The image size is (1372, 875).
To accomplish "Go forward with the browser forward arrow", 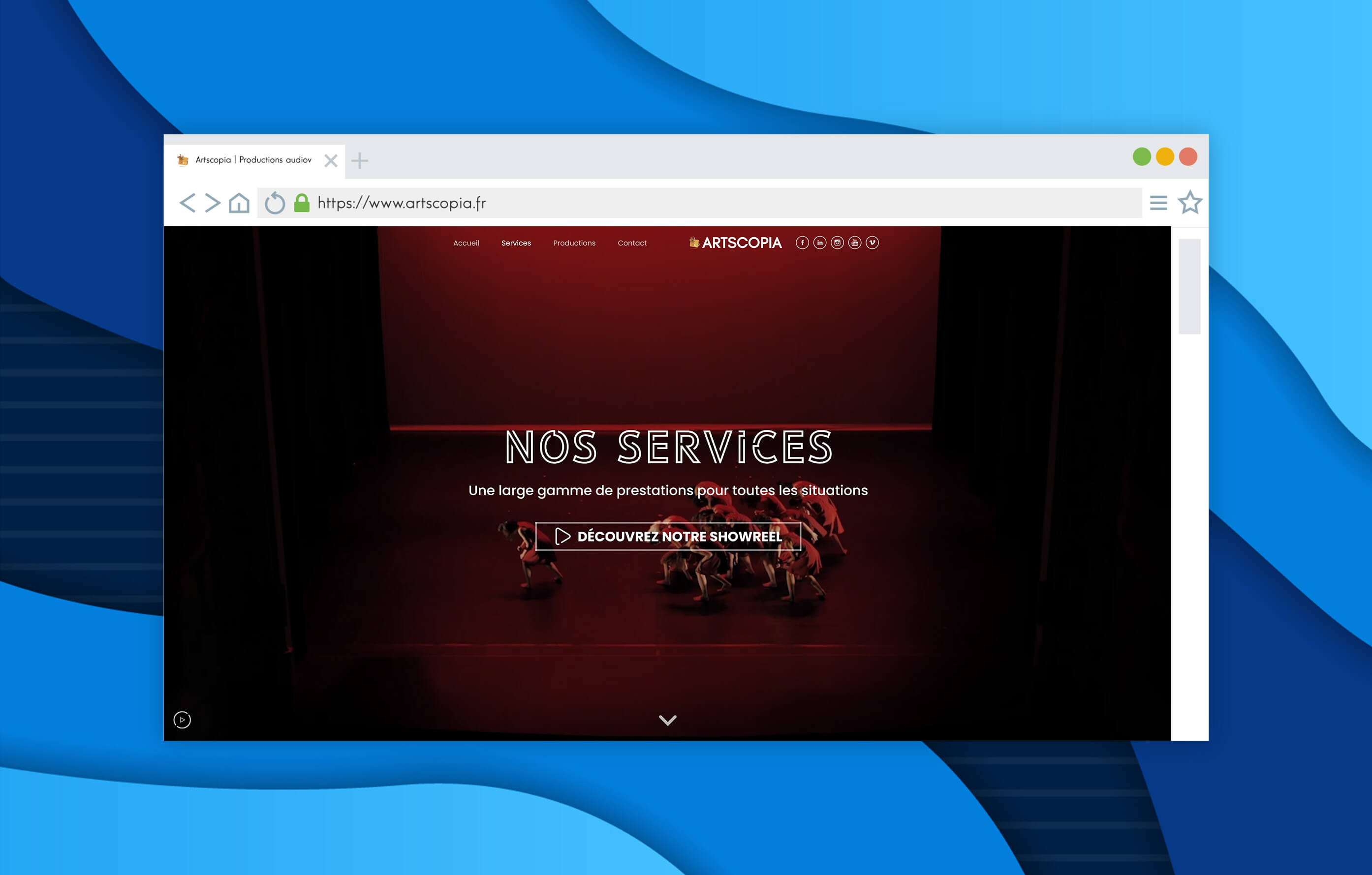I will point(213,203).
